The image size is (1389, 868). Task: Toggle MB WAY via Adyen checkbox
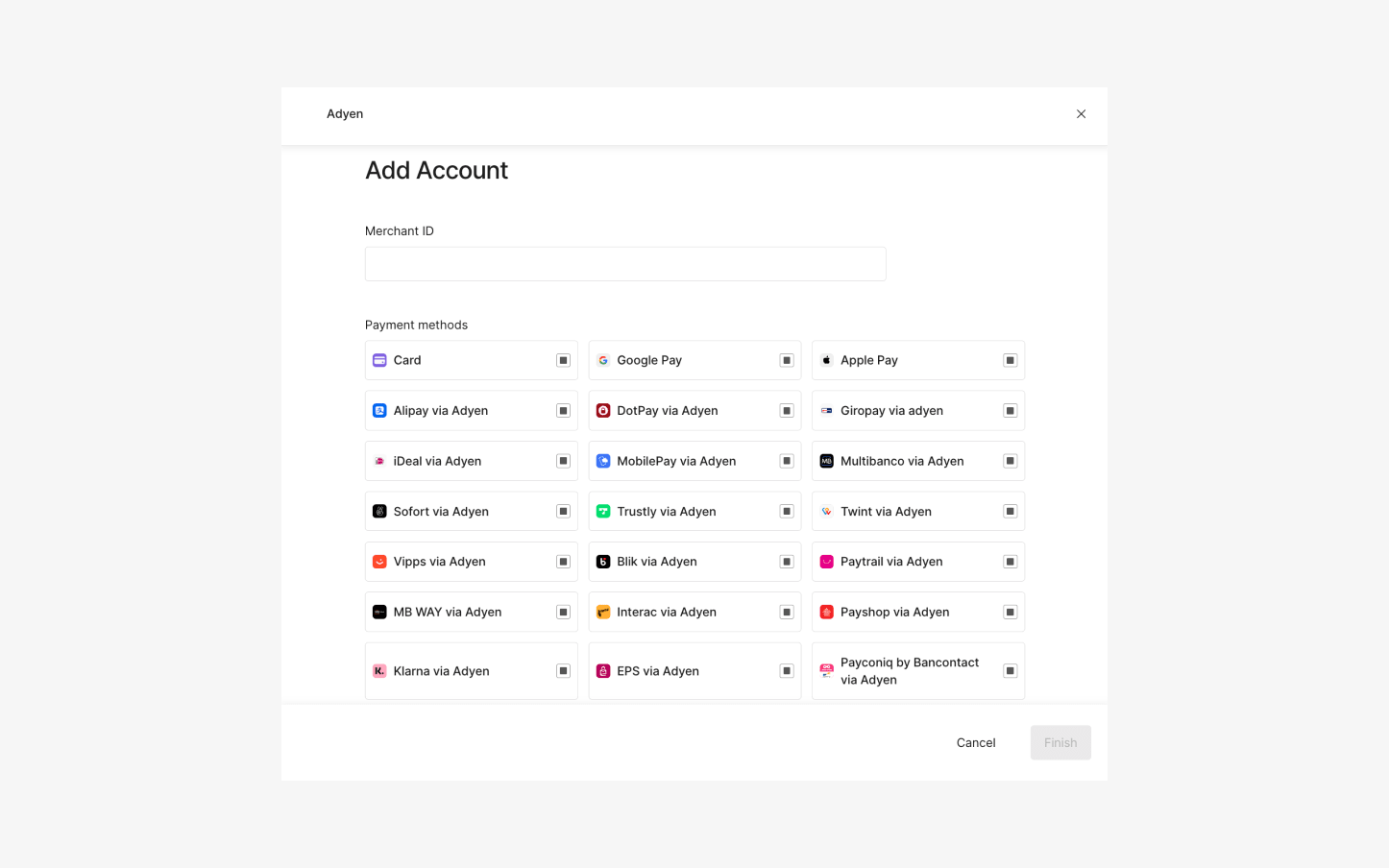tap(564, 612)
